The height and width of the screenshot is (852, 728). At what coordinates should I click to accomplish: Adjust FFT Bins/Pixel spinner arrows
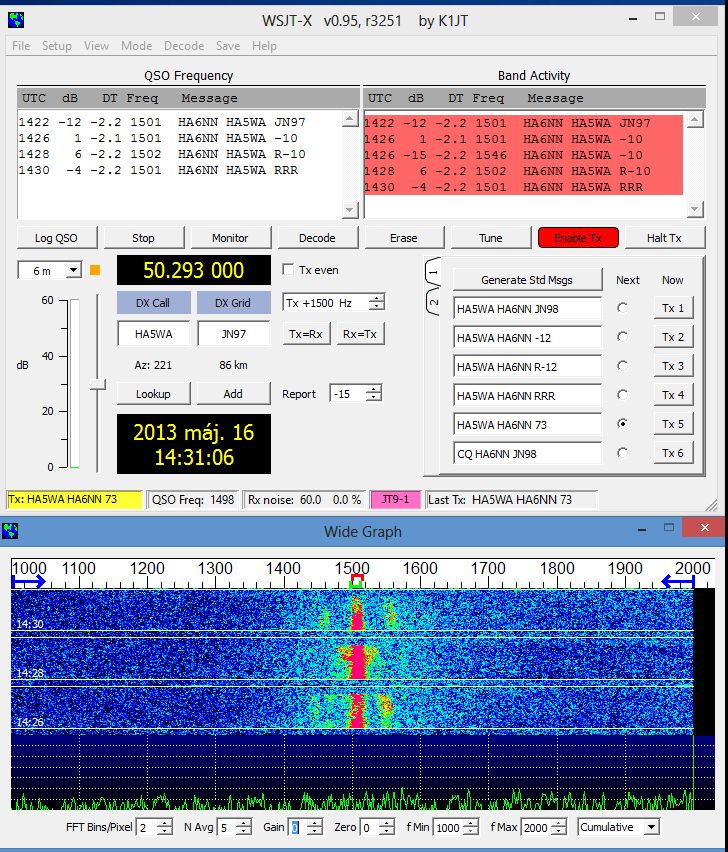point(165,828)
